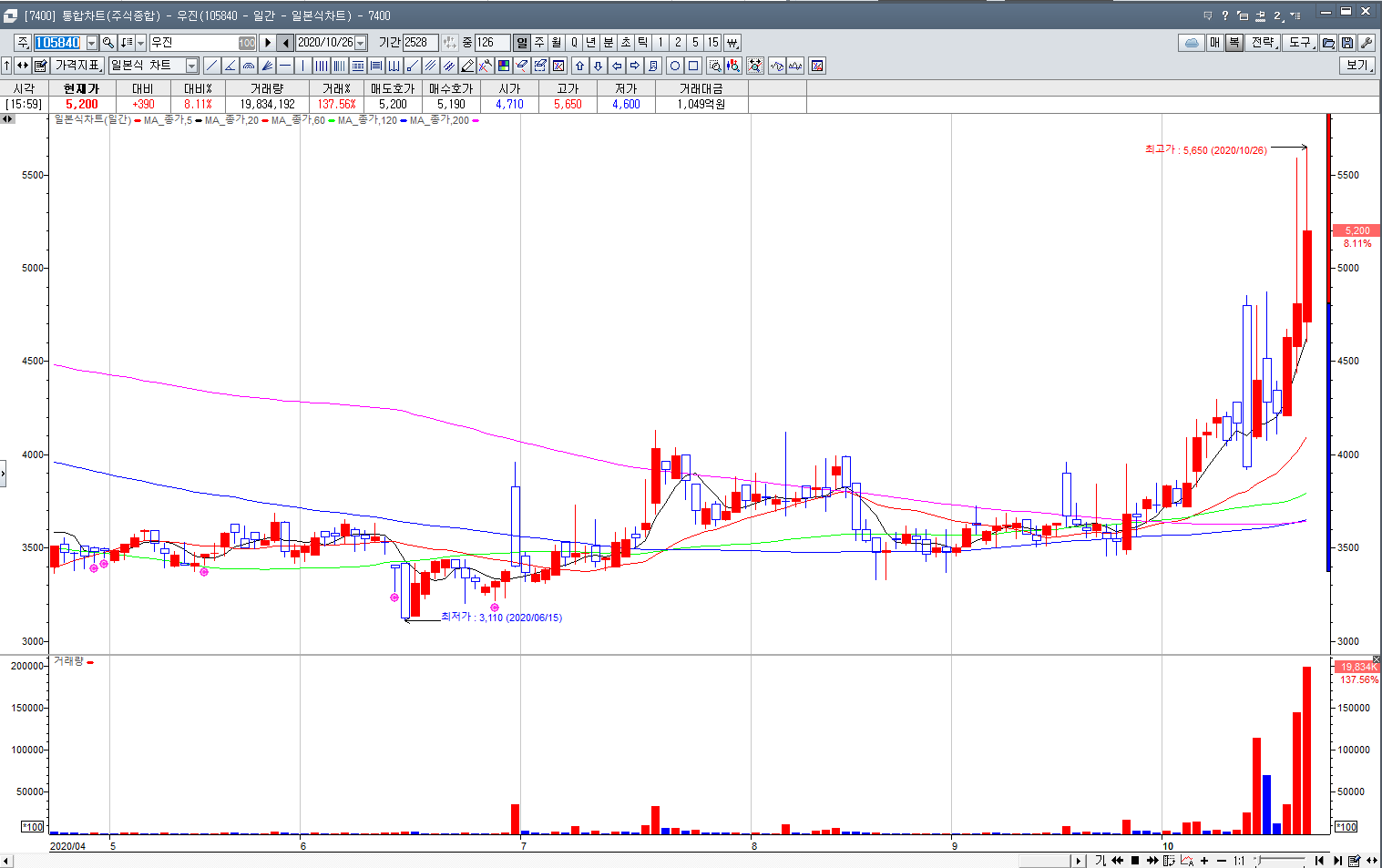Click the period 2528 input field
This screenshot has width=1382, height=868.
[x=420, y=43]
